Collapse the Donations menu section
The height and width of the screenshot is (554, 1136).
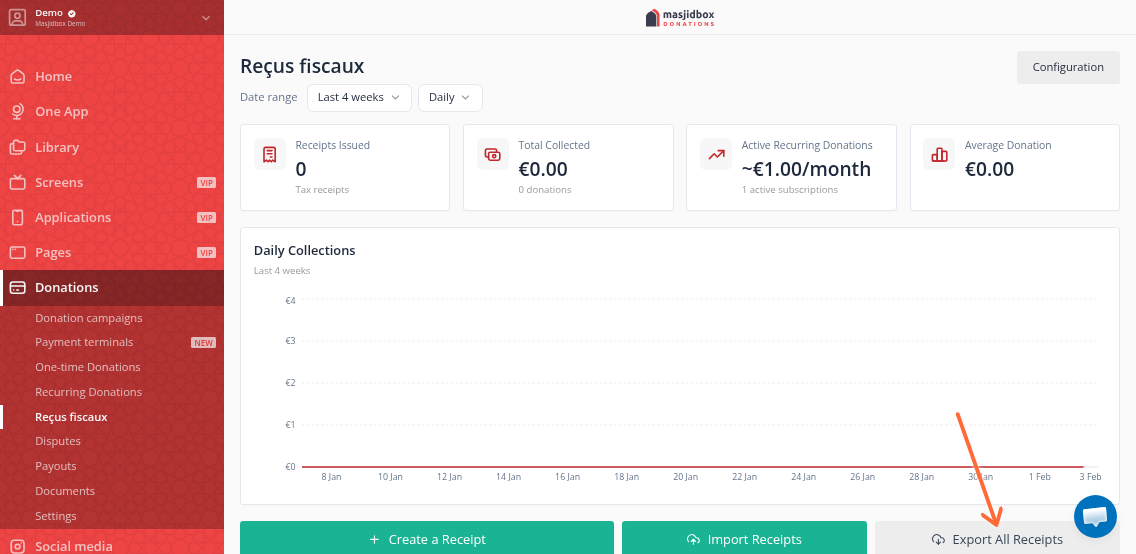[x=112, y=288]
